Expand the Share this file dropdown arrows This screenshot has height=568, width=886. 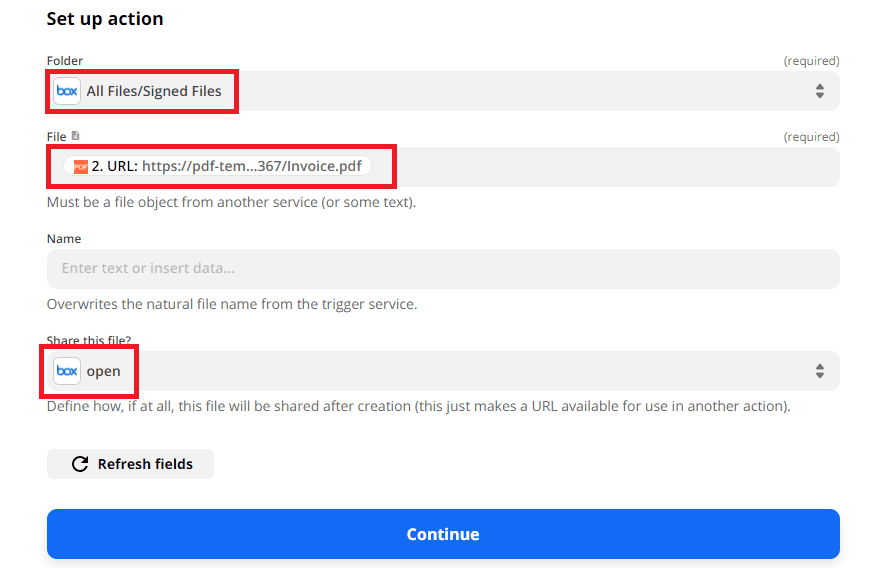[x=819, y=371]
